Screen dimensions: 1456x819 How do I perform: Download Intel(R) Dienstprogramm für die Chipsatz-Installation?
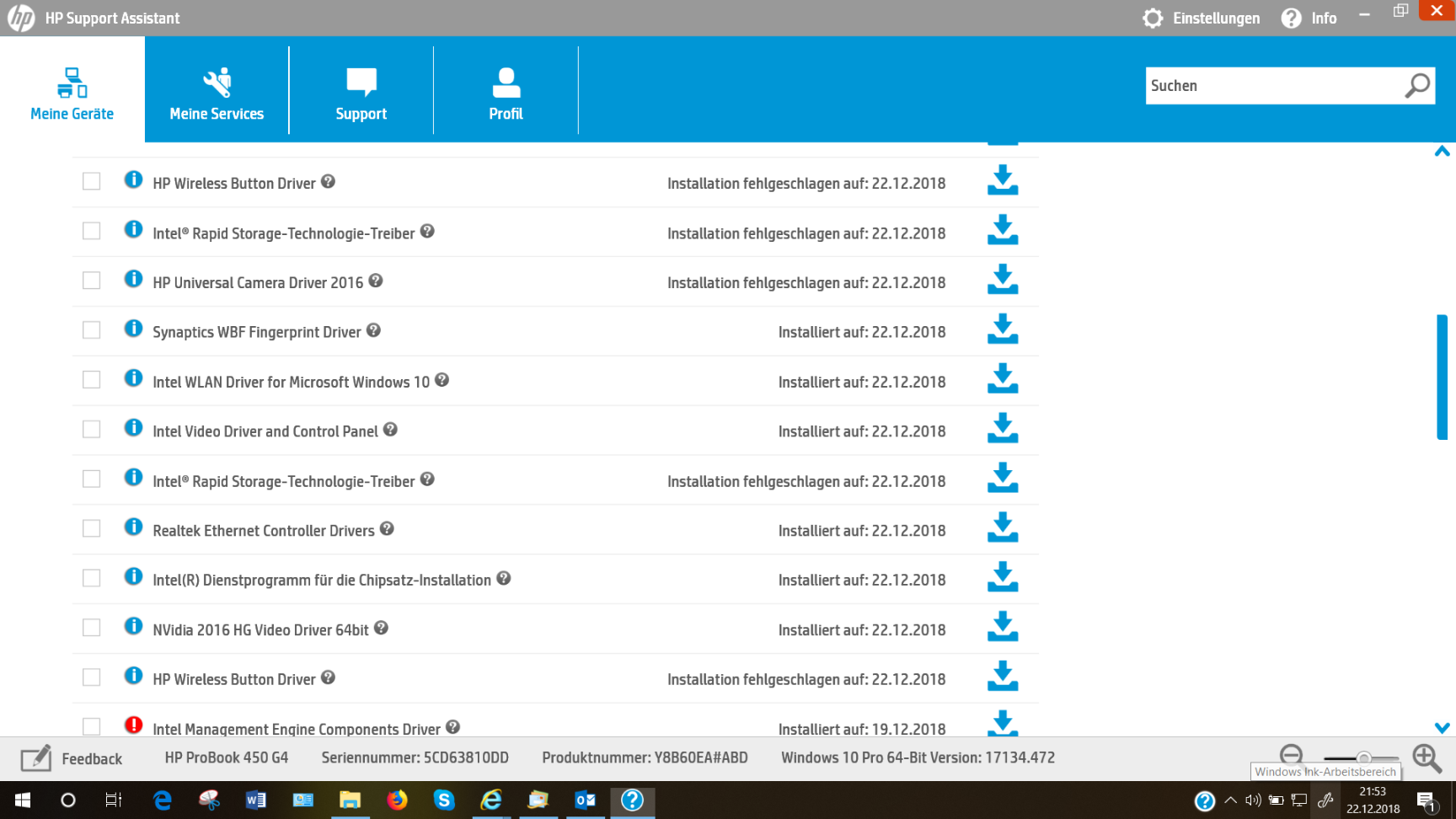(1003, 577)
